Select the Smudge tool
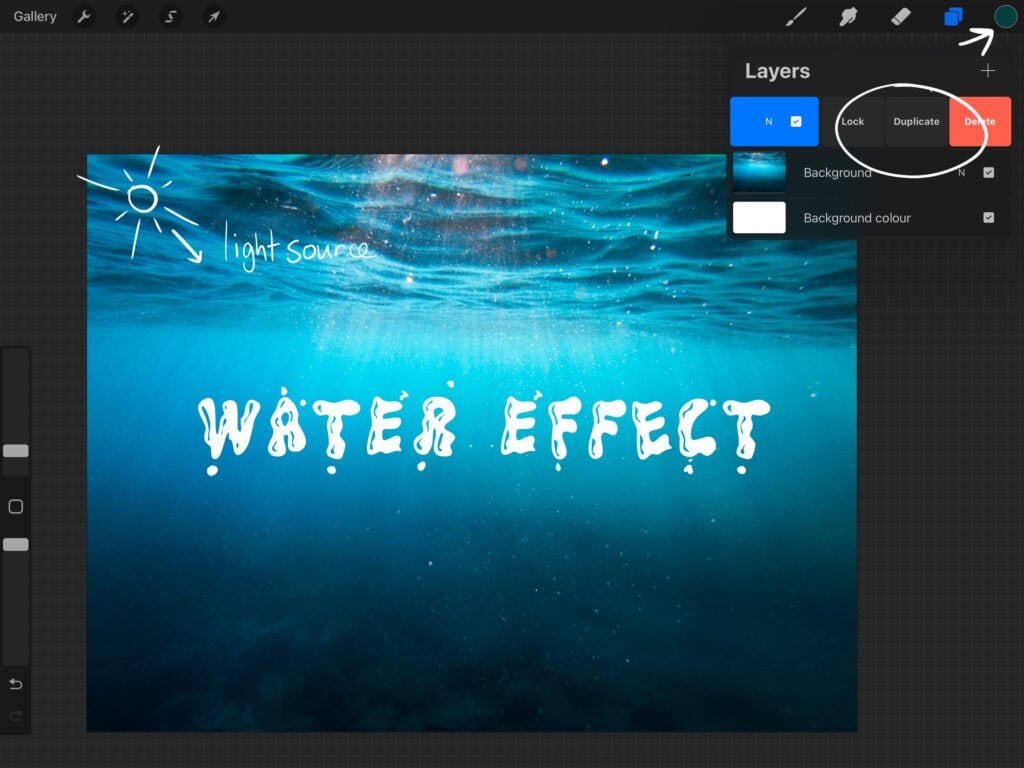This screenshot has width=1024, height=768. coord(848,17)
